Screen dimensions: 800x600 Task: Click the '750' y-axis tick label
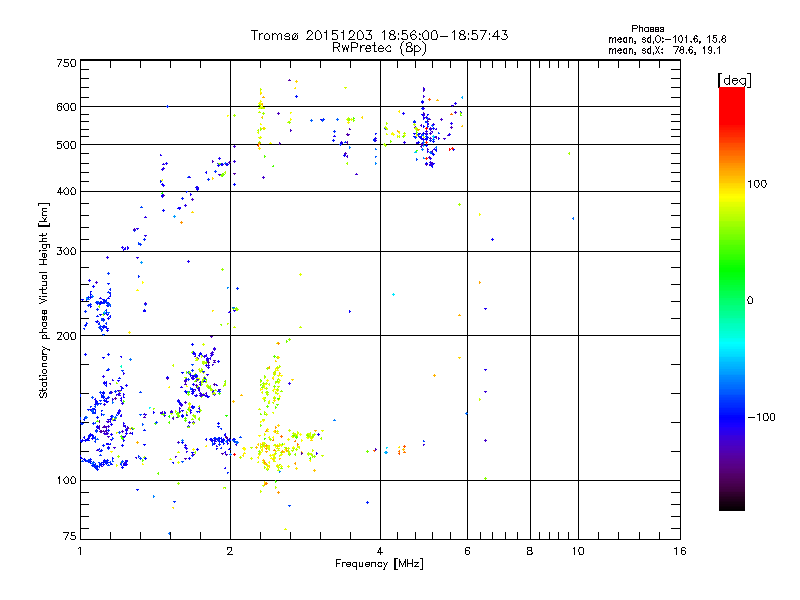click(66, 63)
